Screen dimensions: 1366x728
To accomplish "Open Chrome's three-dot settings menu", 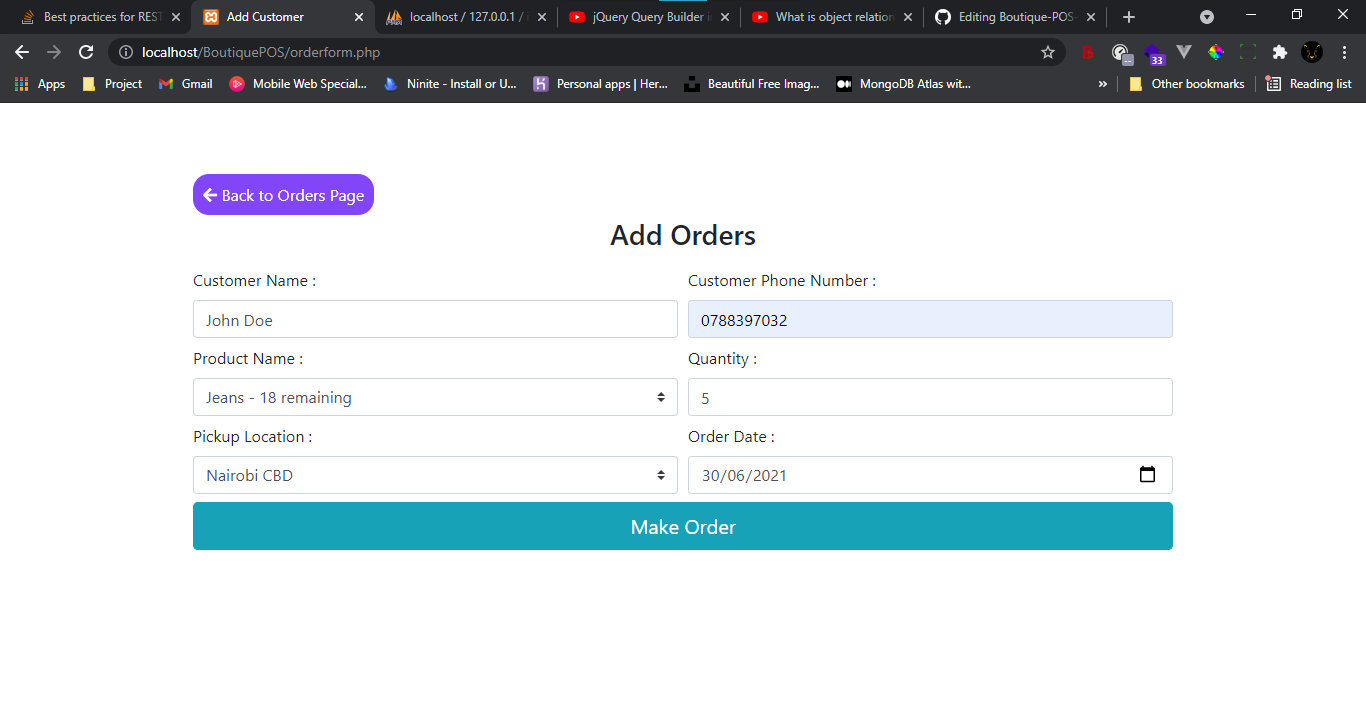I will tap(1344, 52).
